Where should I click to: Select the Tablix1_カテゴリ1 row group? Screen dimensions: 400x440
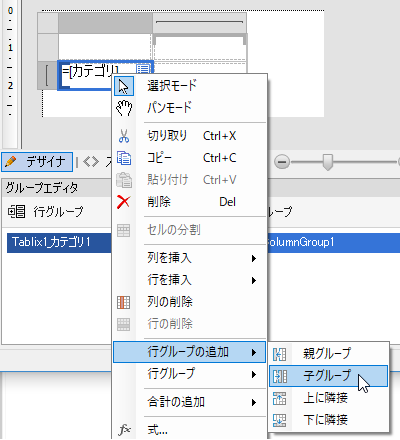(59, 242)
